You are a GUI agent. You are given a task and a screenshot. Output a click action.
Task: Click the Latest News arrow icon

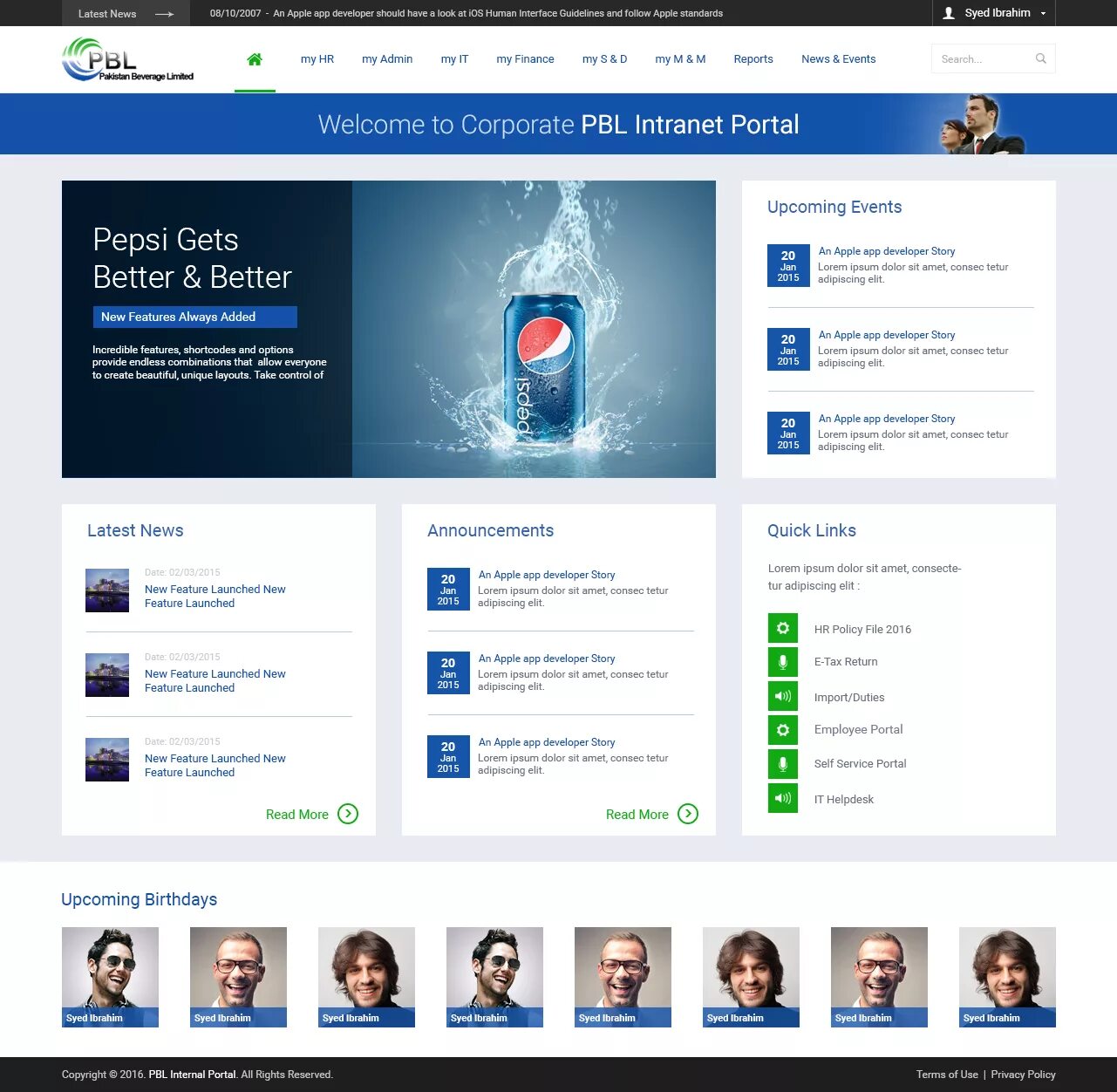(164, 14)
